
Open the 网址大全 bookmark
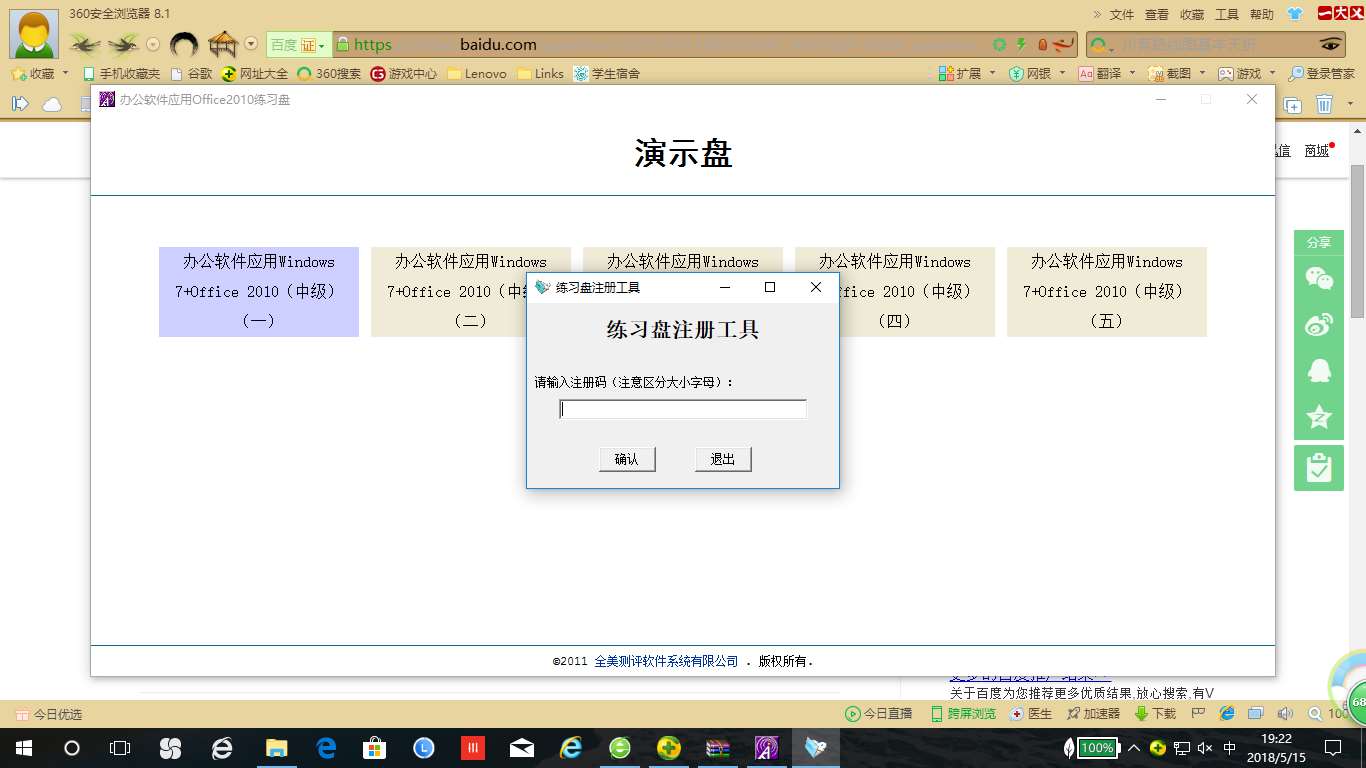(x=255, y=73)
